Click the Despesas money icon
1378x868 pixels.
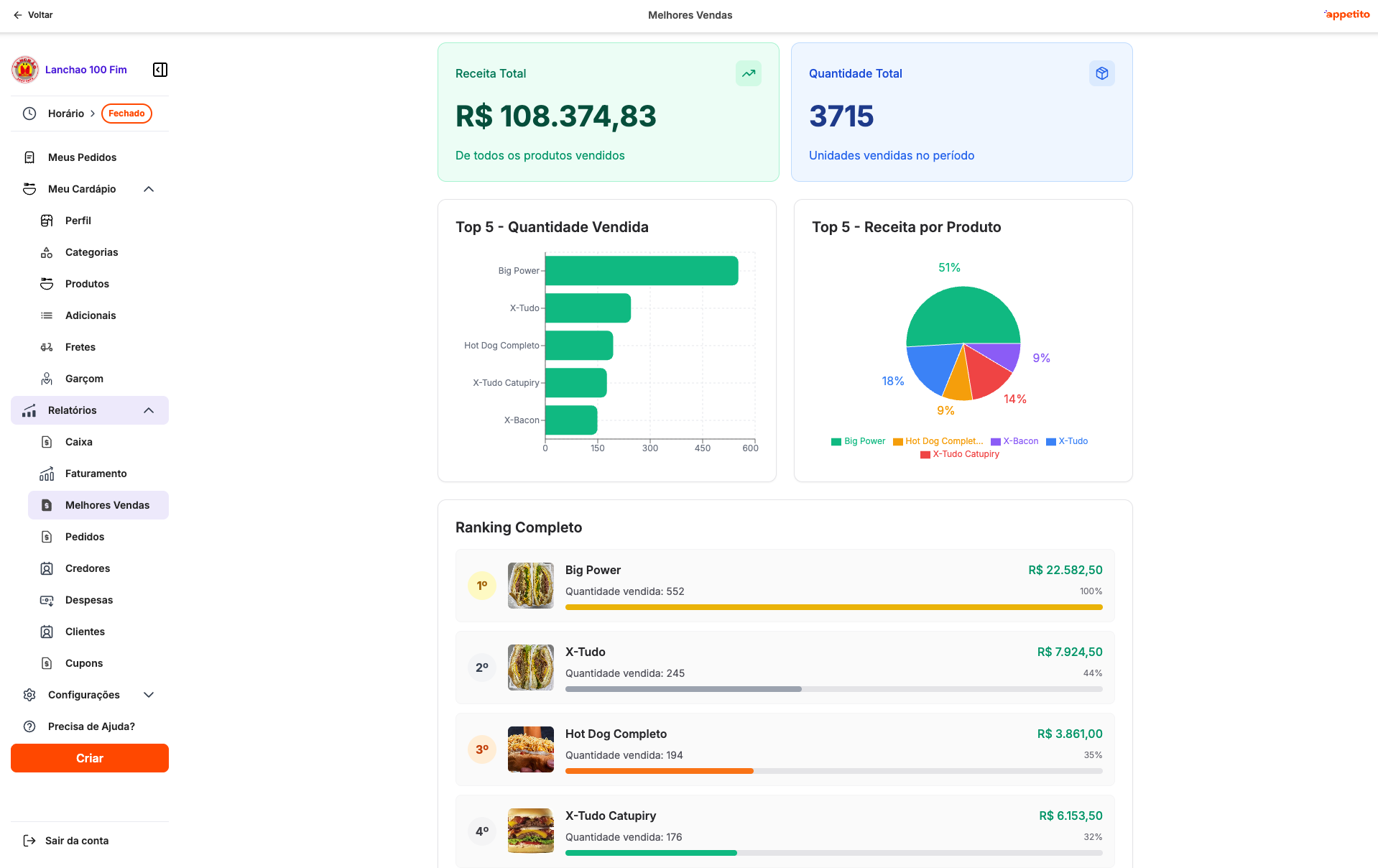[47, 600]
